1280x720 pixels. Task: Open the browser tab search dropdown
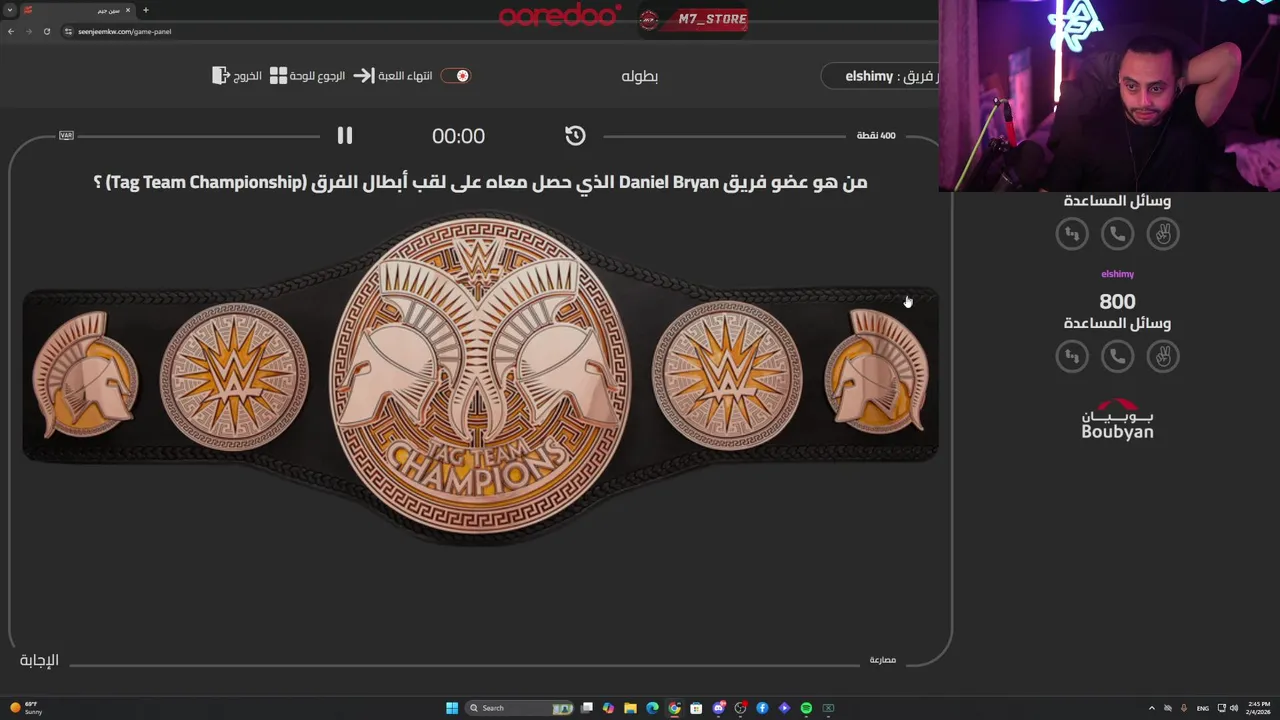click(x=10, y=10)
